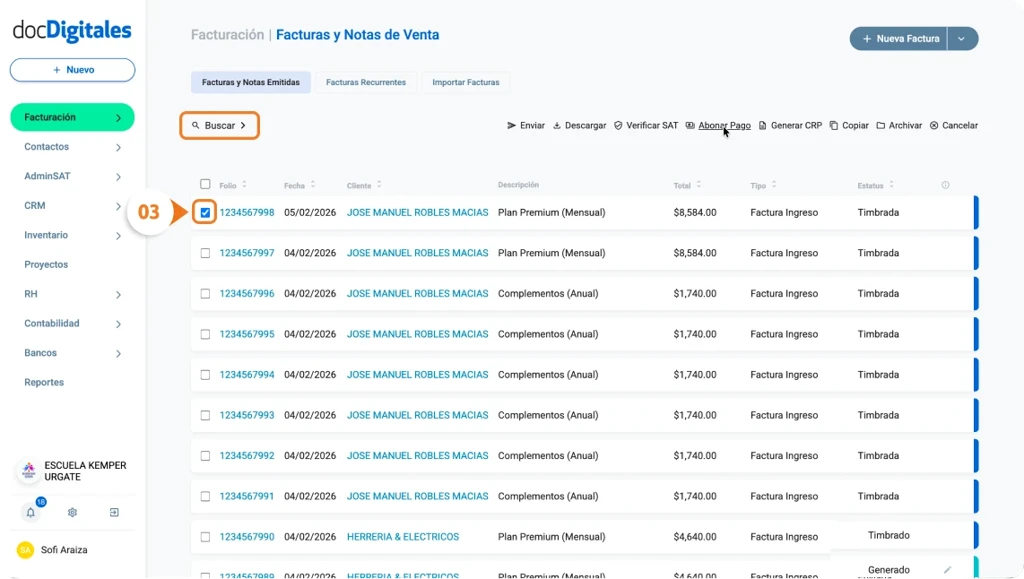Expand the Inventario sidebar section
Image resolution: width=1024 pixels, height=579 pixels.
tap(118, 236)
